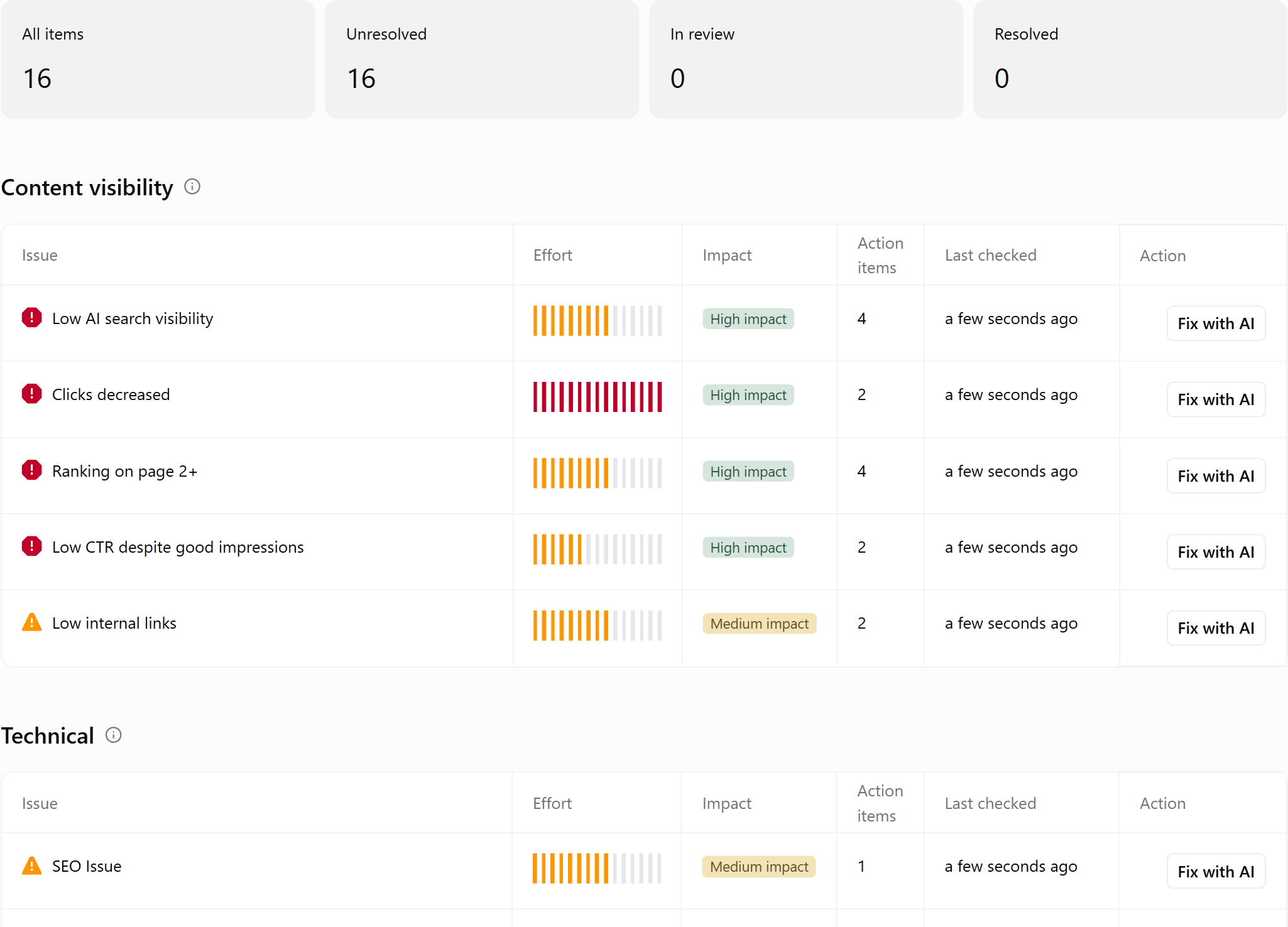
Task: Open the Resolved summary card
Action: tap(1130, 59)
